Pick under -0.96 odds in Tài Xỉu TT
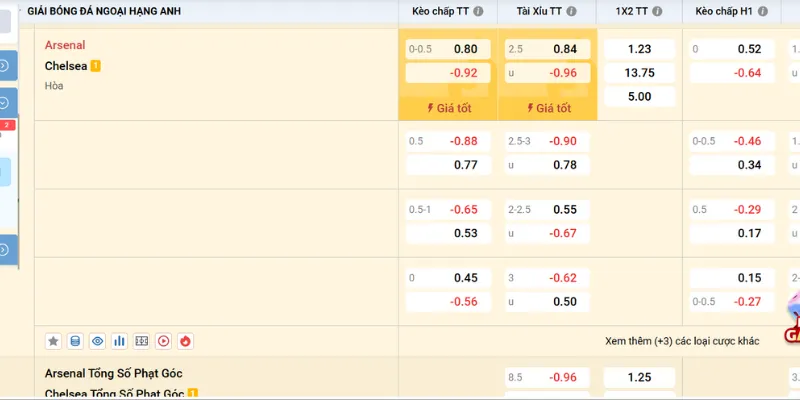The image size is (800, 400). coord(547,73)
